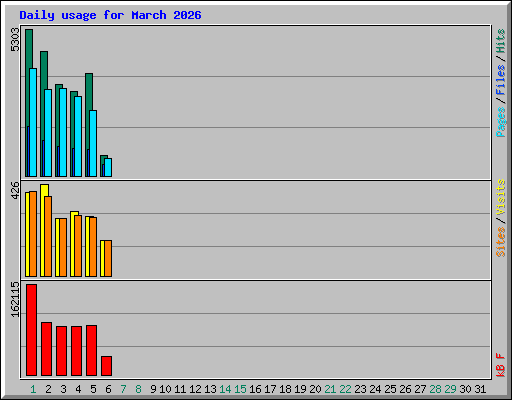Click day 10 on the x-axis

coord(165,389)
